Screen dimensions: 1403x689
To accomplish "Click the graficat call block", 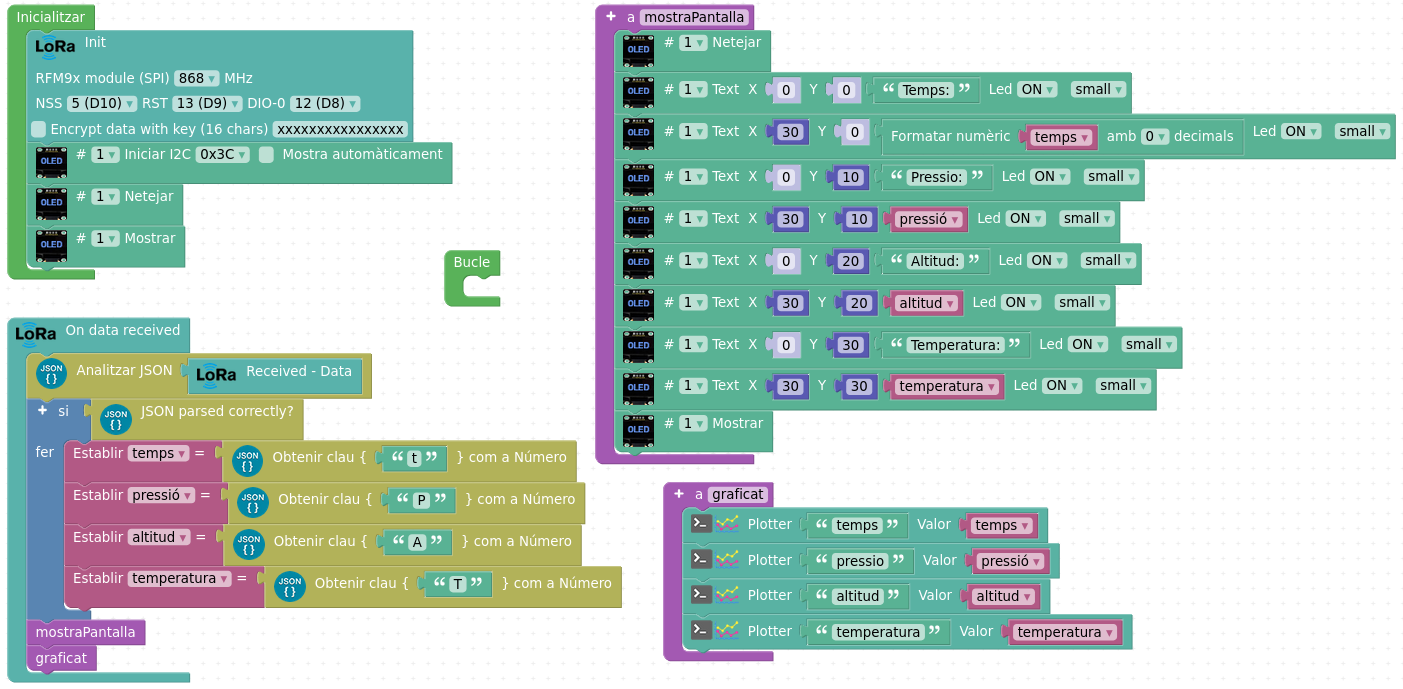I will pos(62,658).
